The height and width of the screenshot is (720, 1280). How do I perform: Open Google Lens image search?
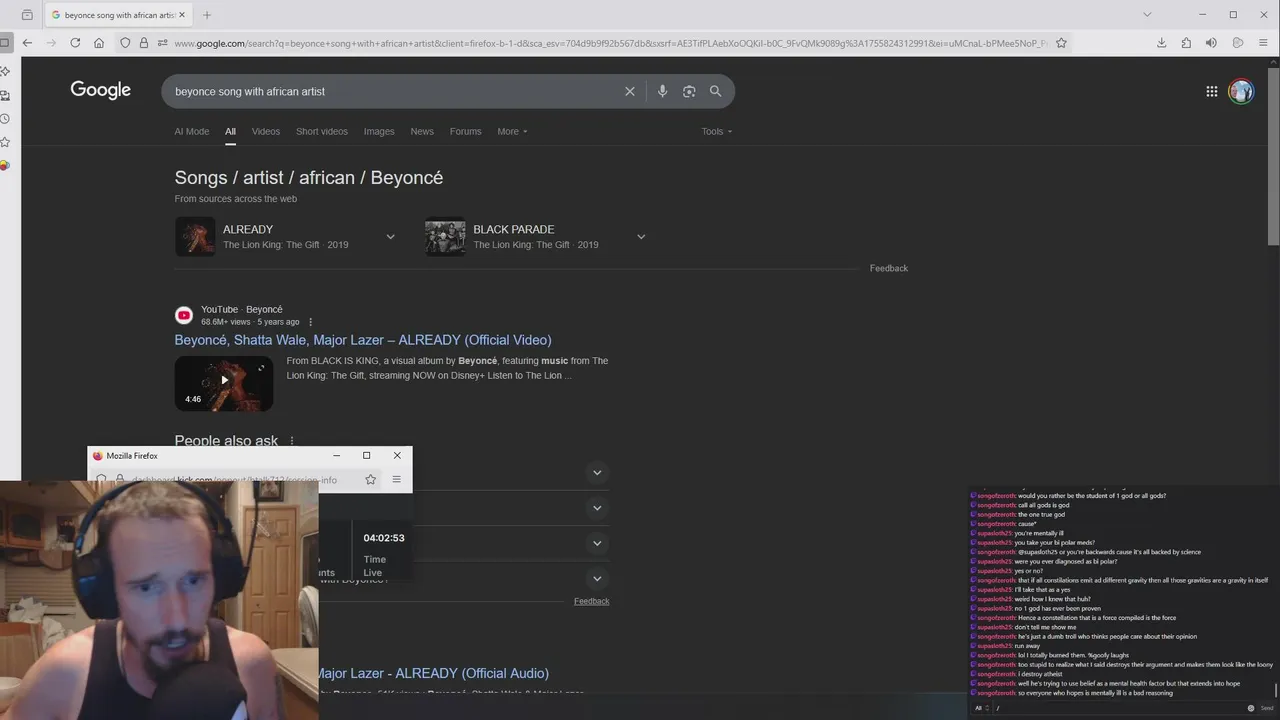tap(689, 91)
